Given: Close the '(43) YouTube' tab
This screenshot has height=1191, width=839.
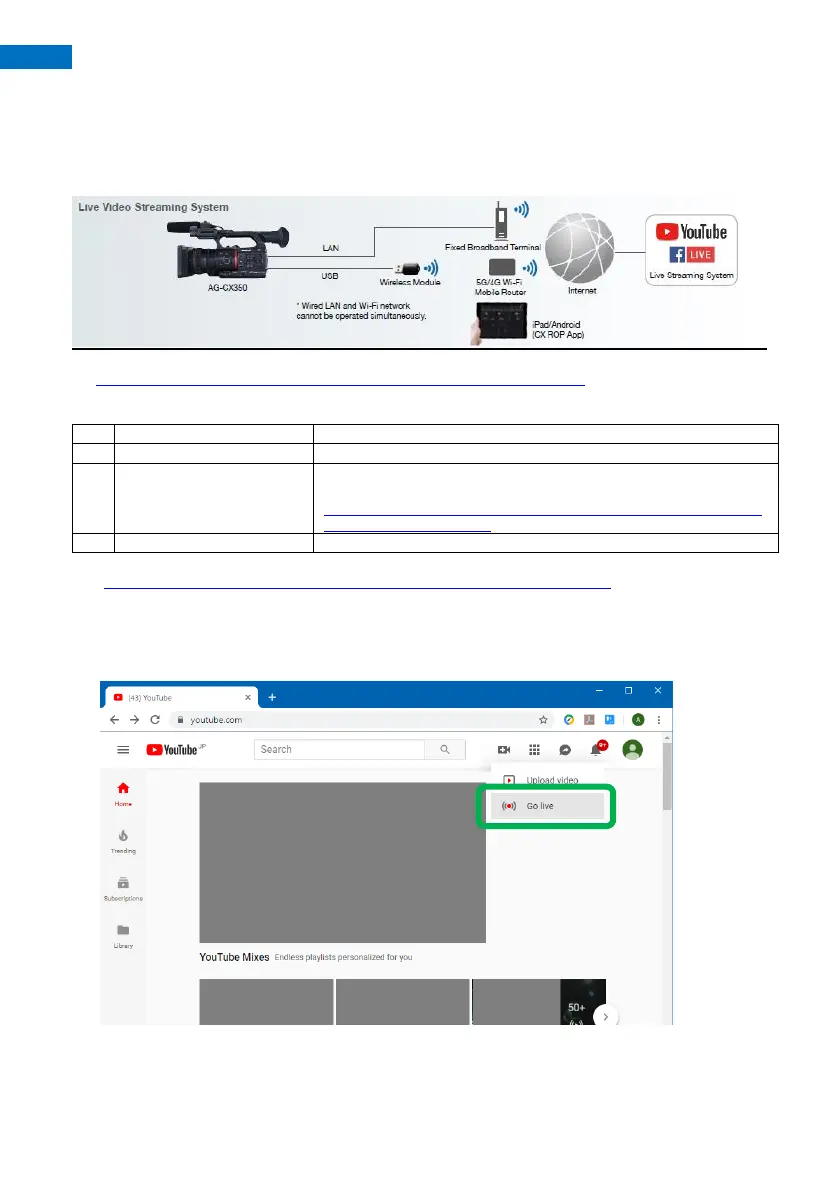Looking at the screenshot, I should pyautogui.click(x=248, y=697).
